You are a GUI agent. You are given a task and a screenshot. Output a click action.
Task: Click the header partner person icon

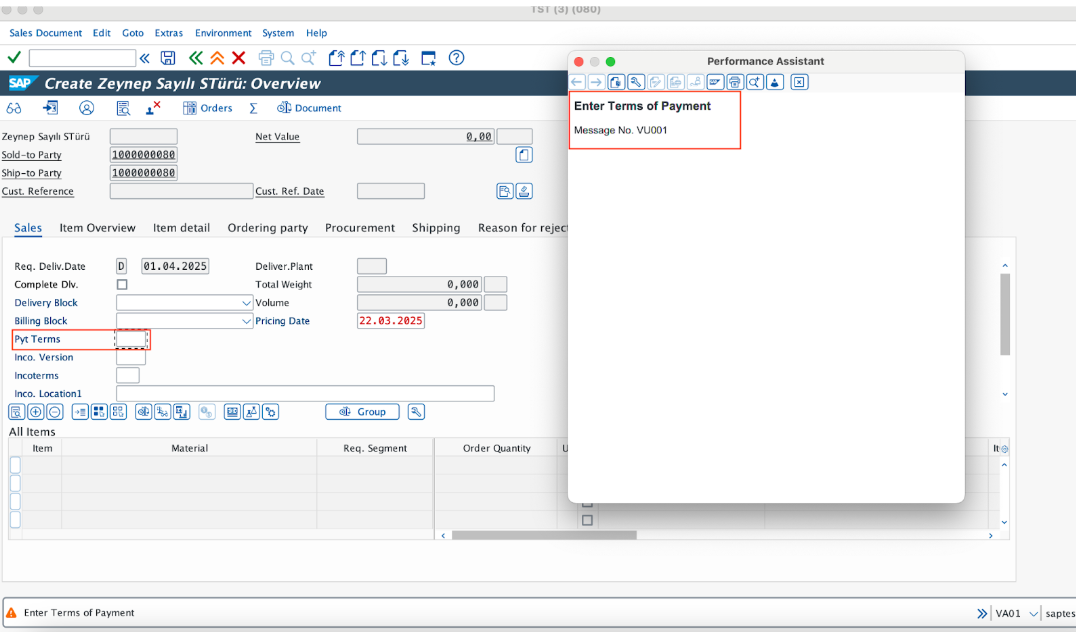coord(86,108)
